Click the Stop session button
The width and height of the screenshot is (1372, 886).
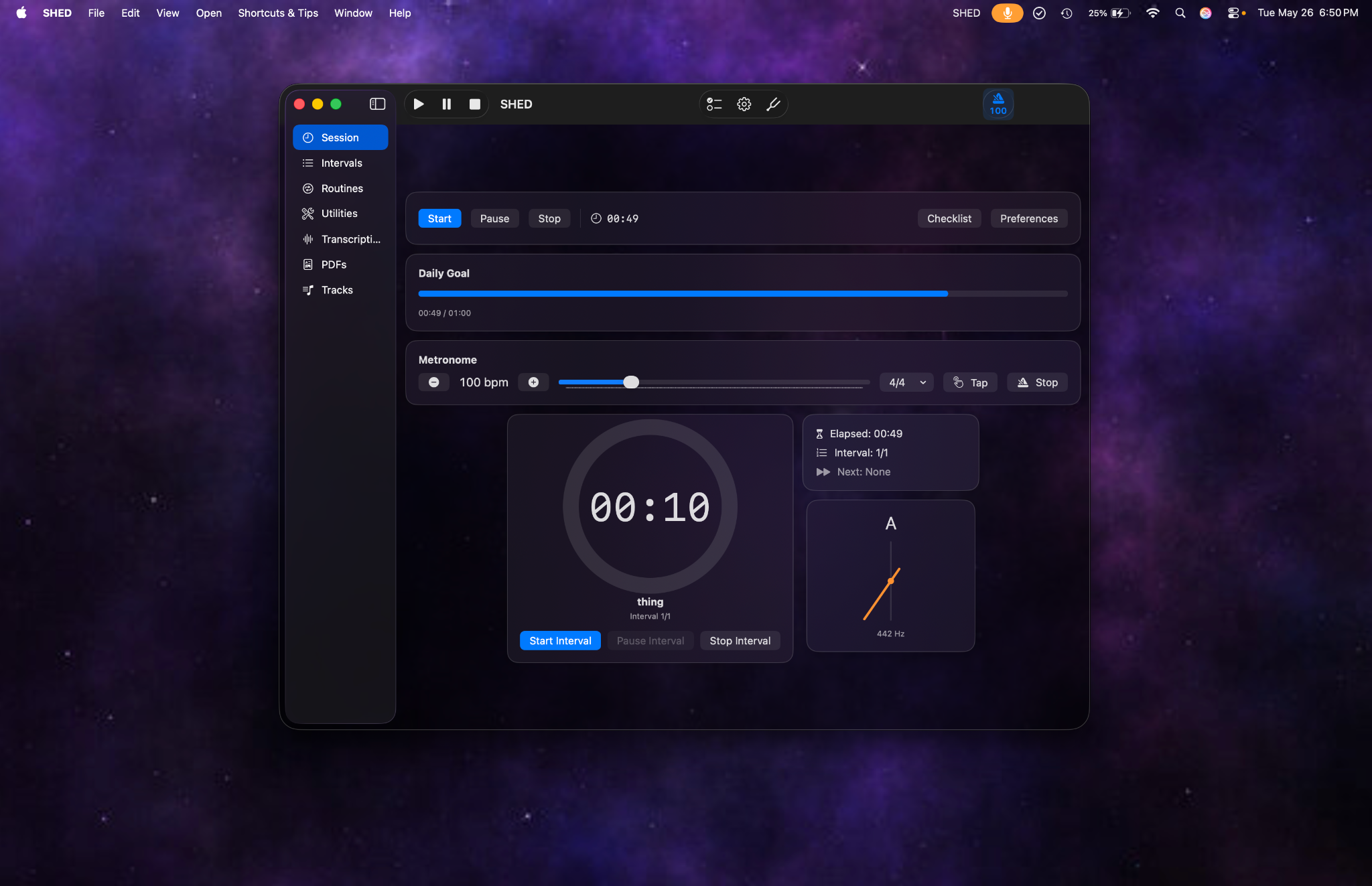coord(549,218)
